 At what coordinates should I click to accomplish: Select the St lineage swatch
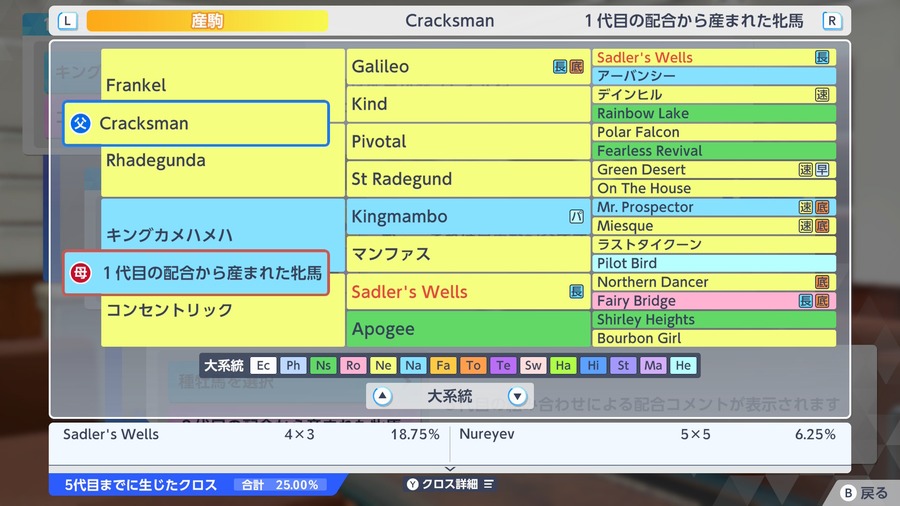point(623,365)
